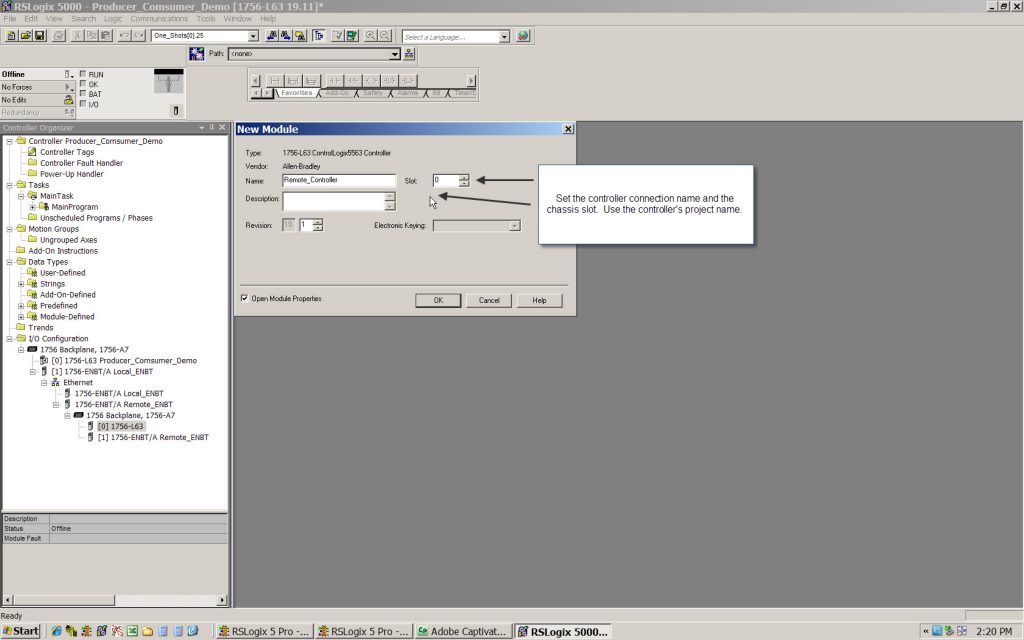Click the Verify Controller icon
The width and height of the screenshot is (1024, 640).
coord(352,36)
